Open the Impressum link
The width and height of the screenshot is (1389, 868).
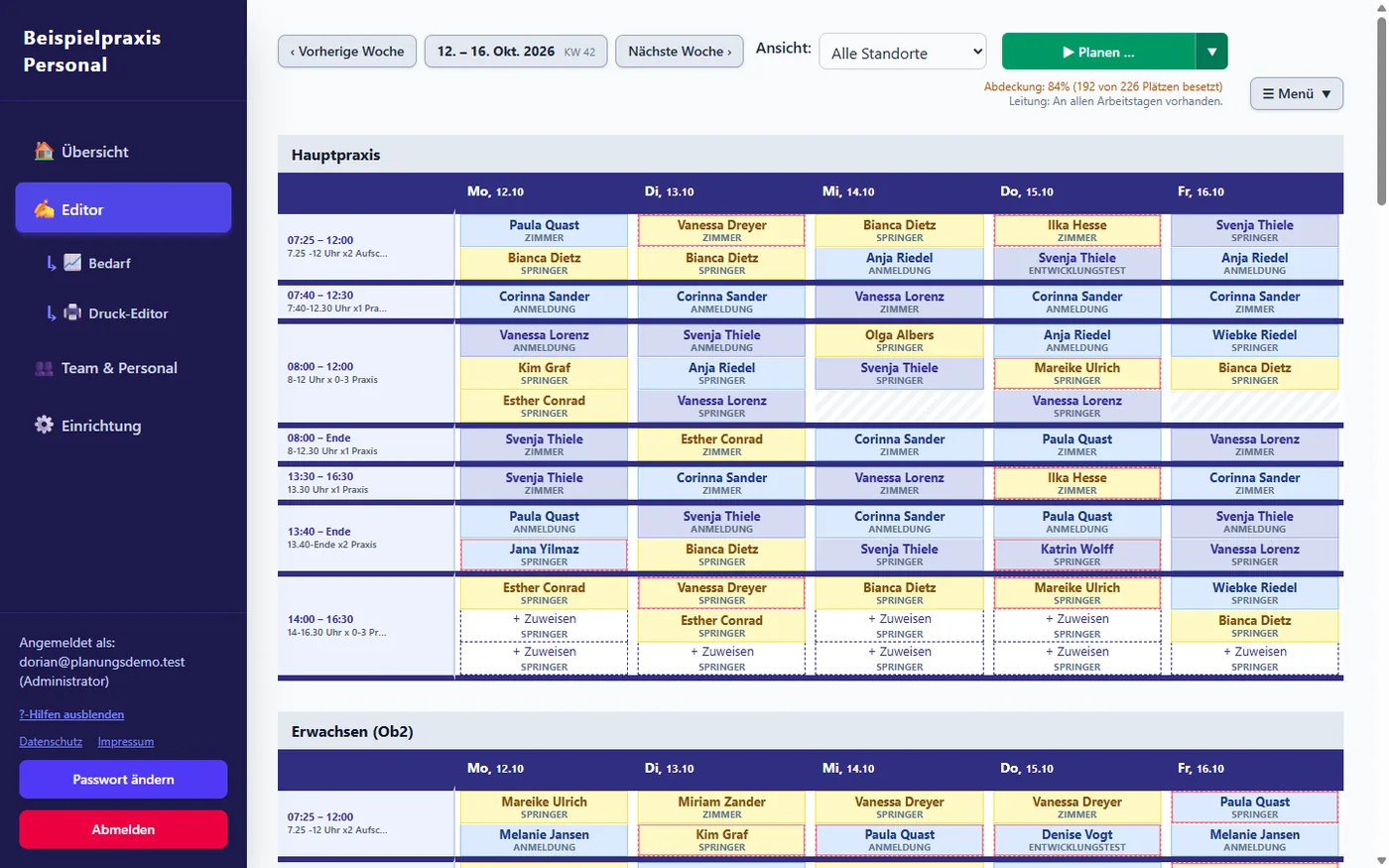pyautogui.click(x=126, y=742)
